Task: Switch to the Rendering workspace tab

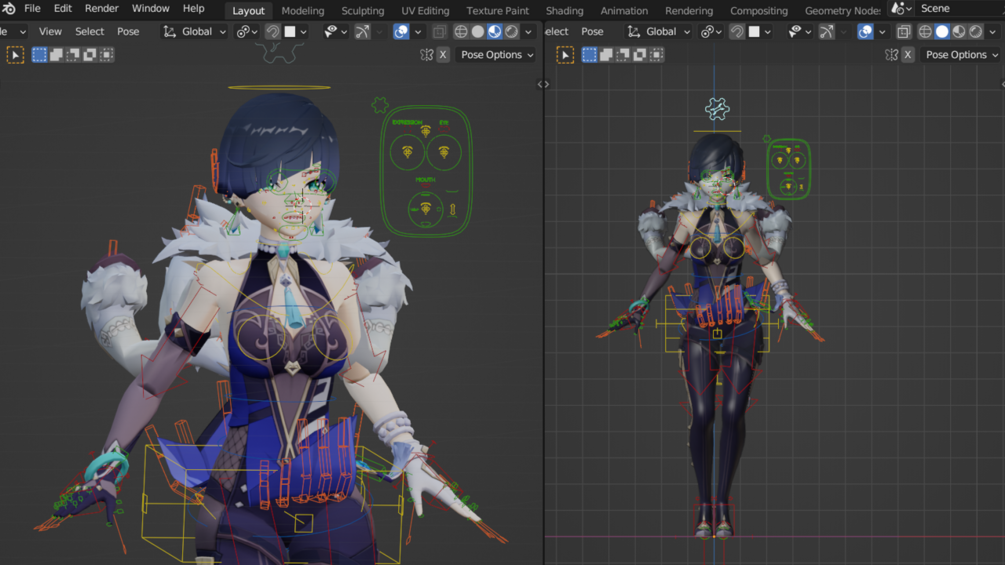Action: [688, 10]
